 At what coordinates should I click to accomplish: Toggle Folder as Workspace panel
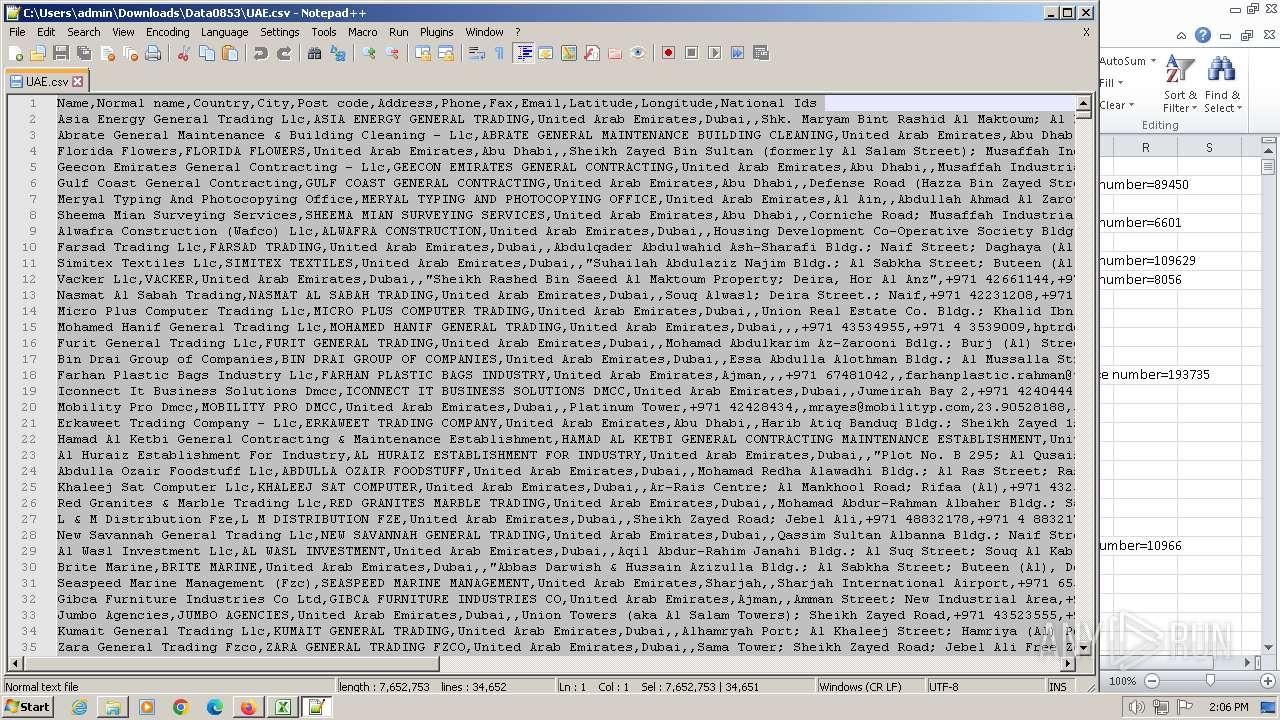[615, 53]
